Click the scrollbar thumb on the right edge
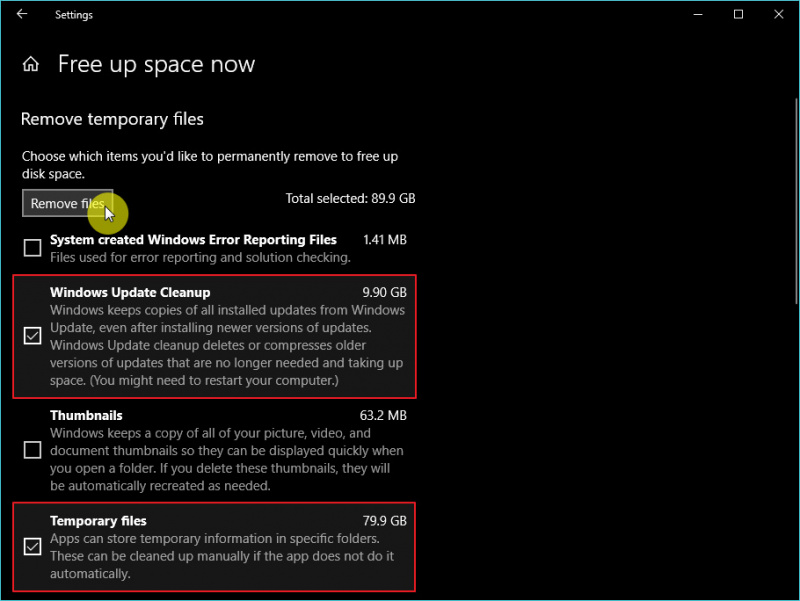 793,160
